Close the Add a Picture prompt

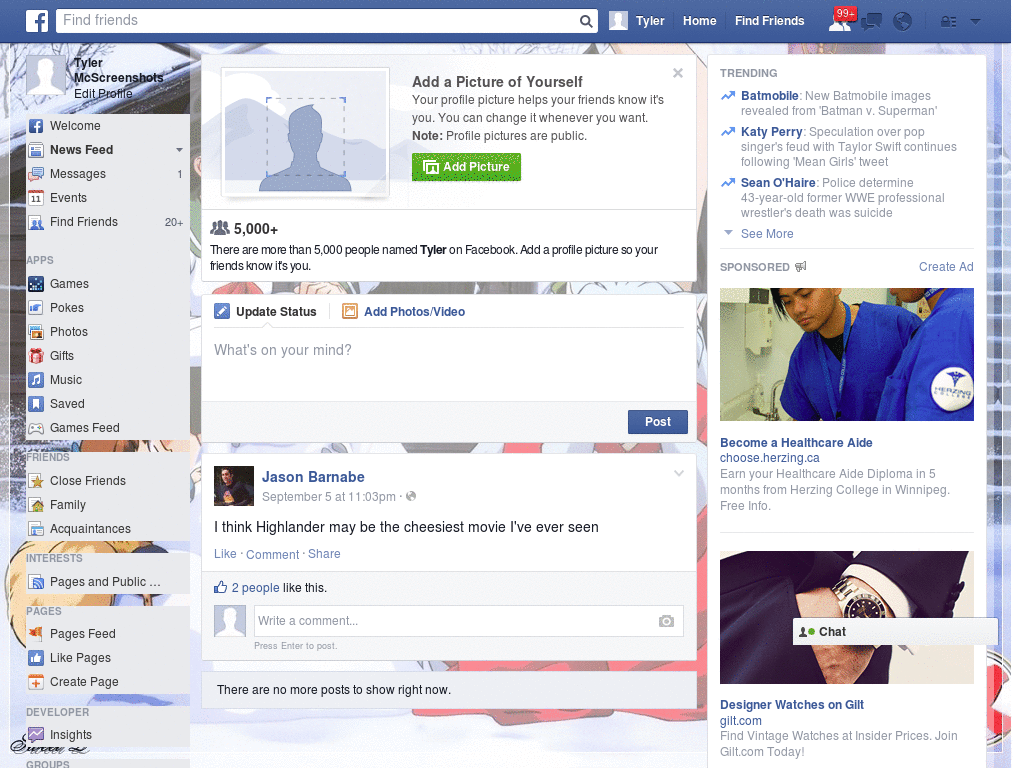[678, 73]
